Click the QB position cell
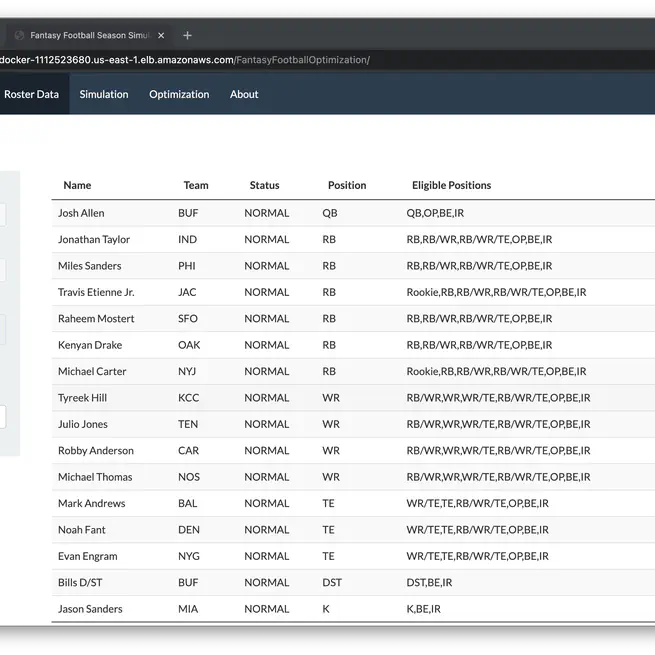The height and width of the screenshot is (655, 655). (x=330, y=213)
